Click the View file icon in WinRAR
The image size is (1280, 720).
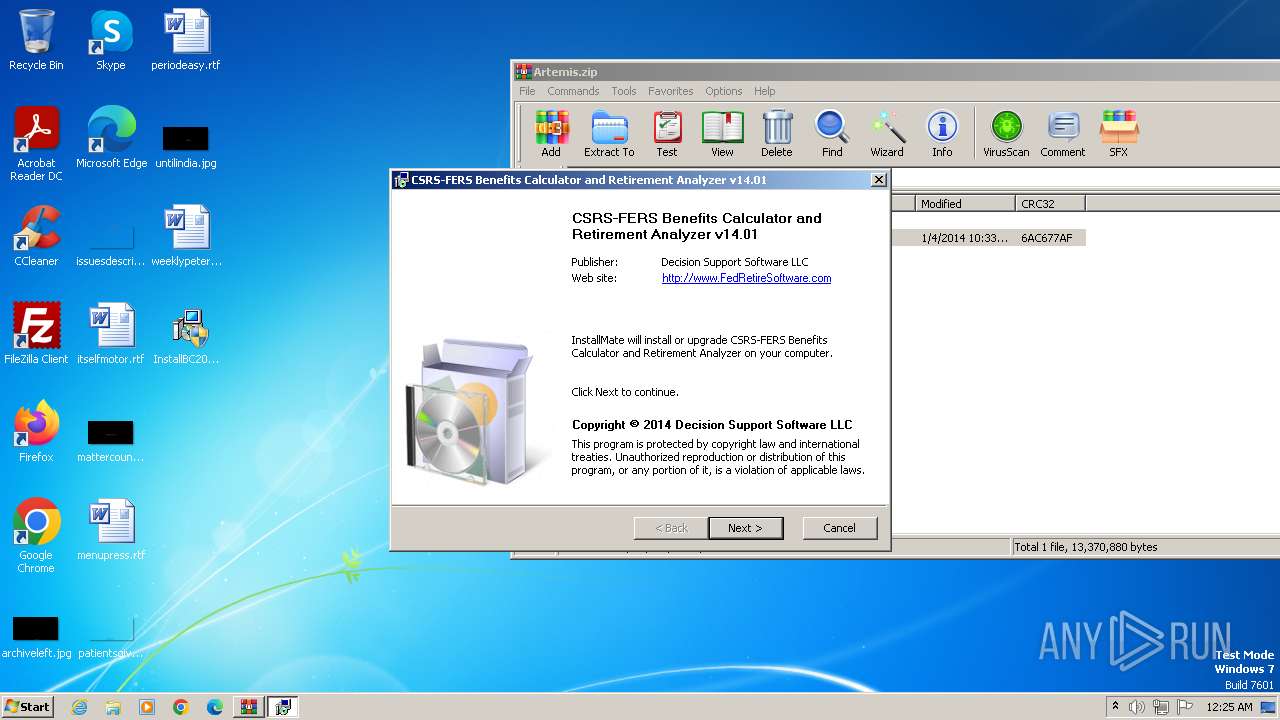(722, 134)
